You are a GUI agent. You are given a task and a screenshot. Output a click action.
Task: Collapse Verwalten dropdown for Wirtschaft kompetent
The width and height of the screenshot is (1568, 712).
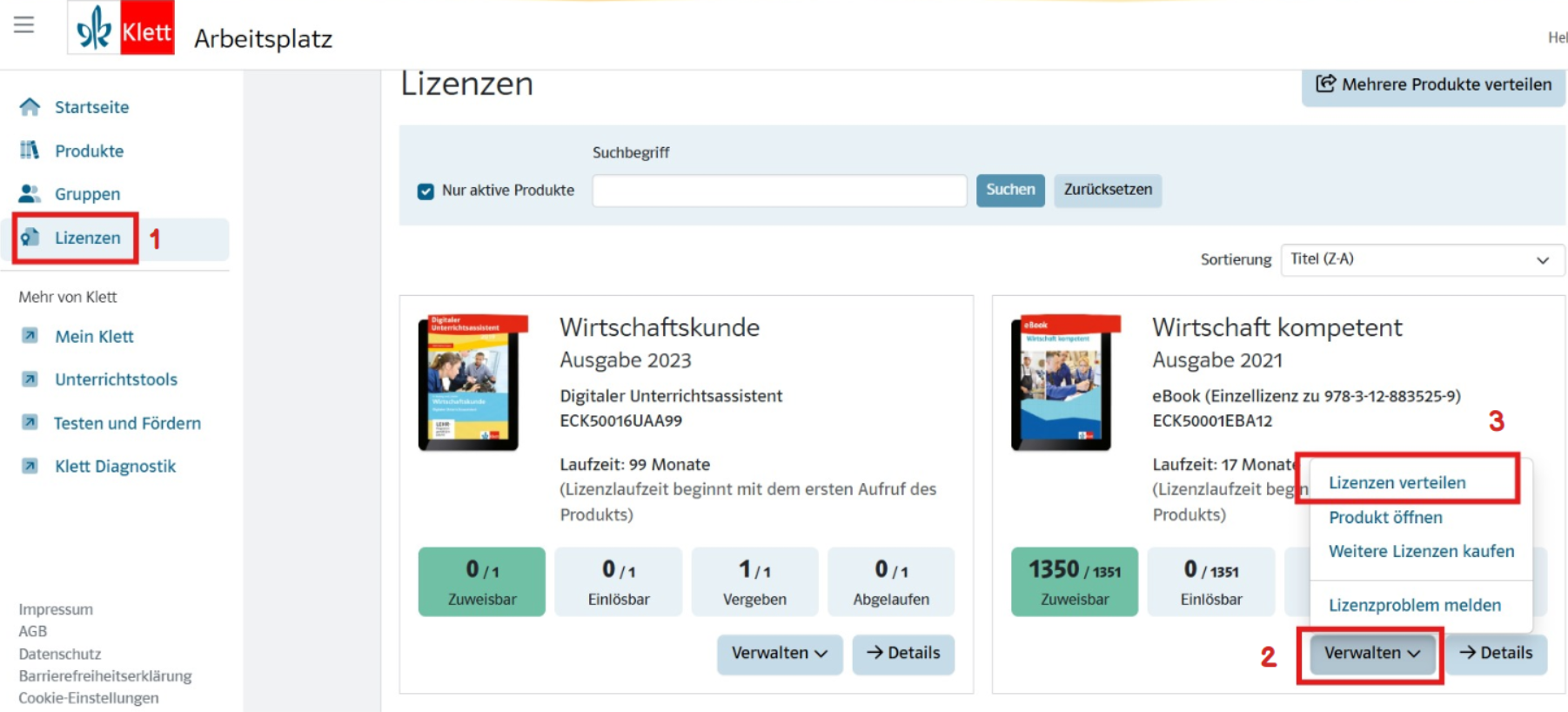(x=1372, y=654)
